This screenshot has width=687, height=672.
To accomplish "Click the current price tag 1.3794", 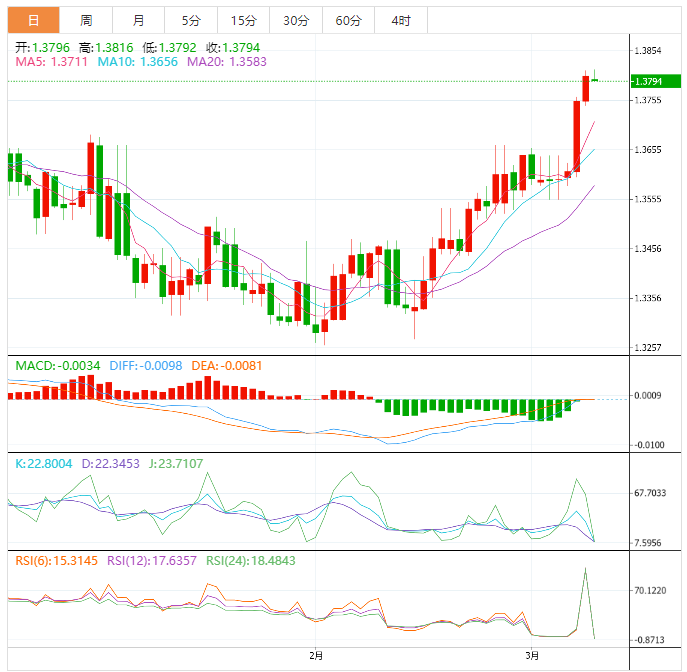I will coord(648,81).
